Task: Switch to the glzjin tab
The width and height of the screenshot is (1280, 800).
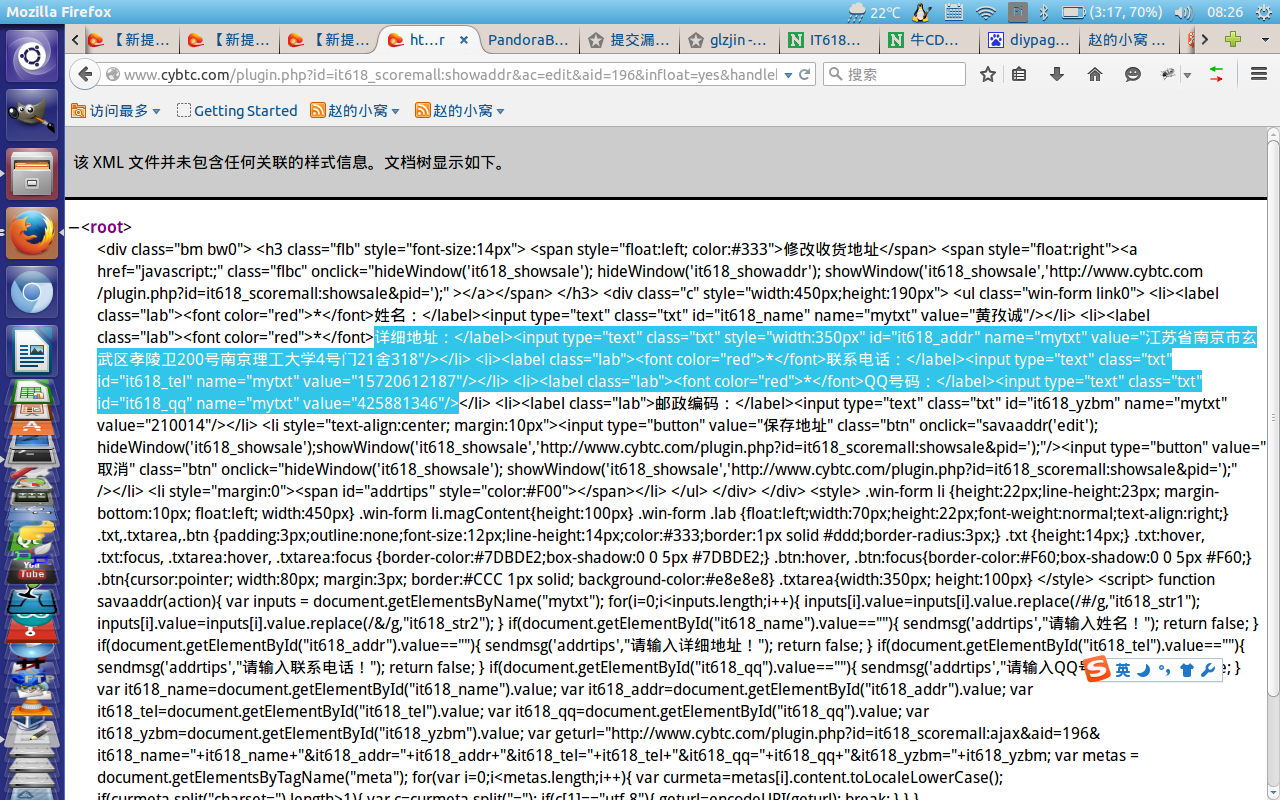Action: [729, 40]
